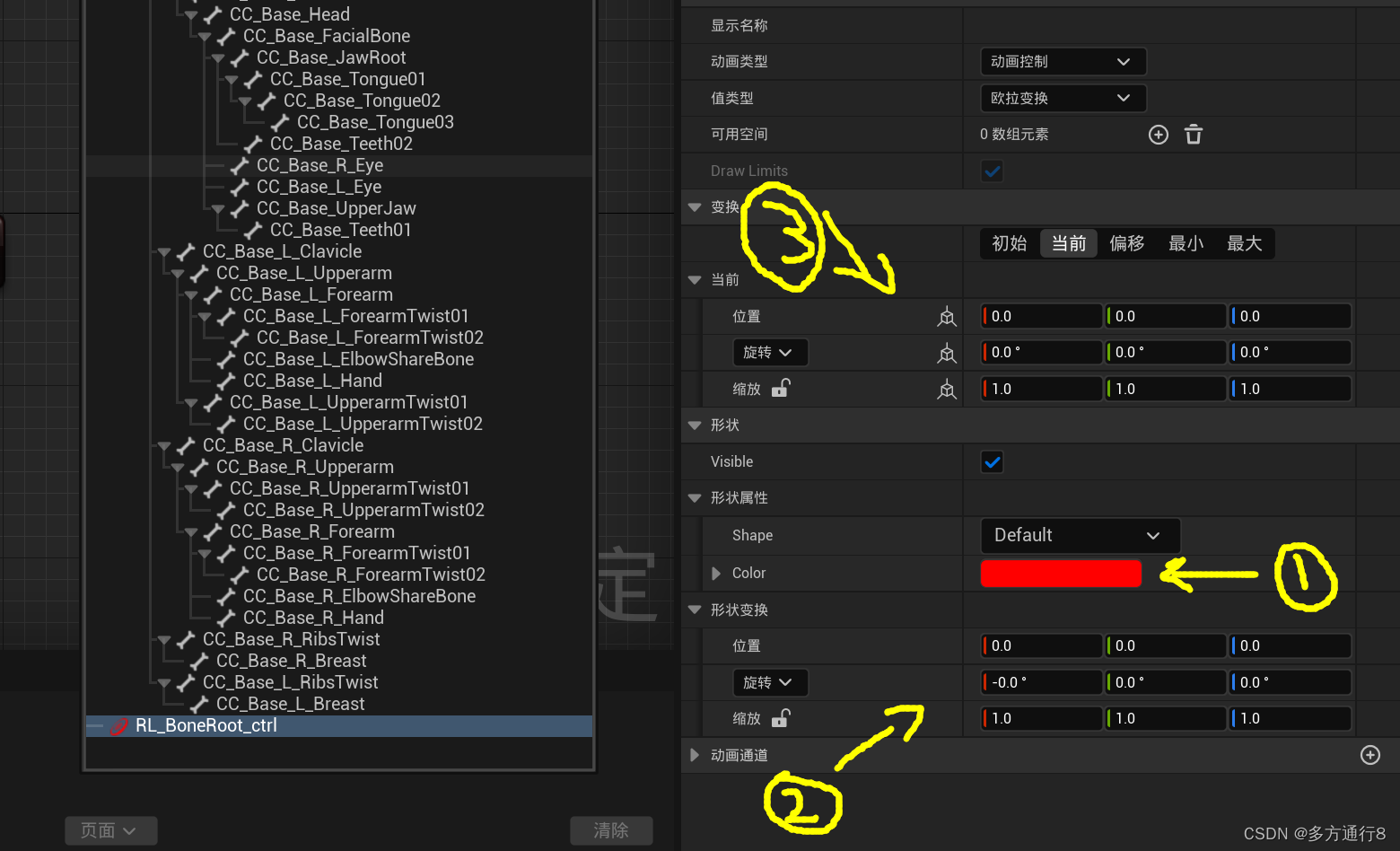This screenshot has width=1400, height=851.
Task: Open the red Color swatch picker
Action: [x=1061, y=573]
